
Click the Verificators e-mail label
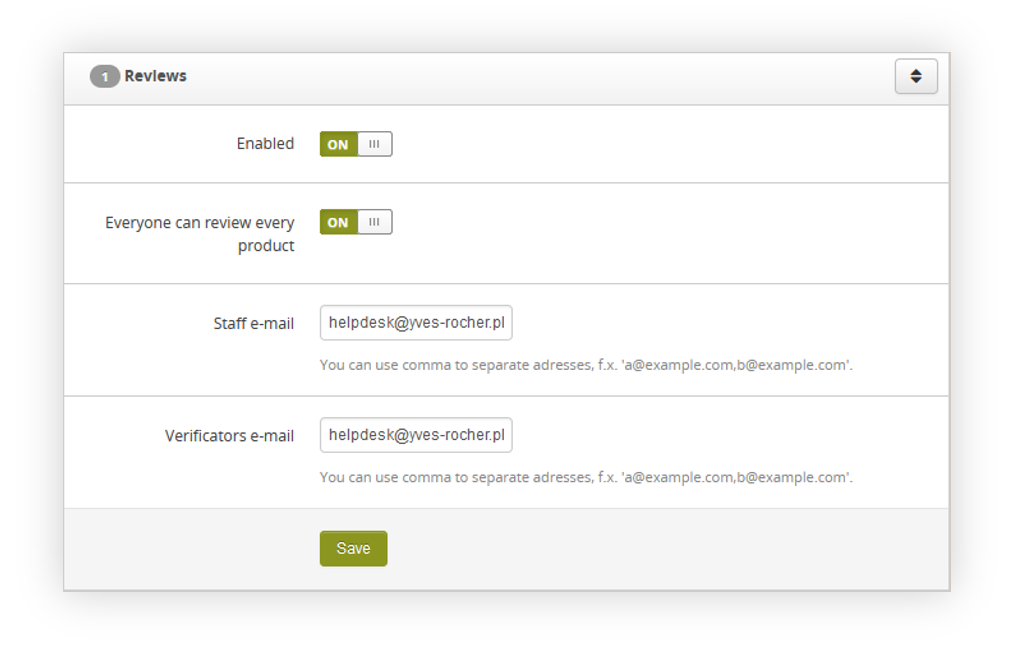click(229, 436)
